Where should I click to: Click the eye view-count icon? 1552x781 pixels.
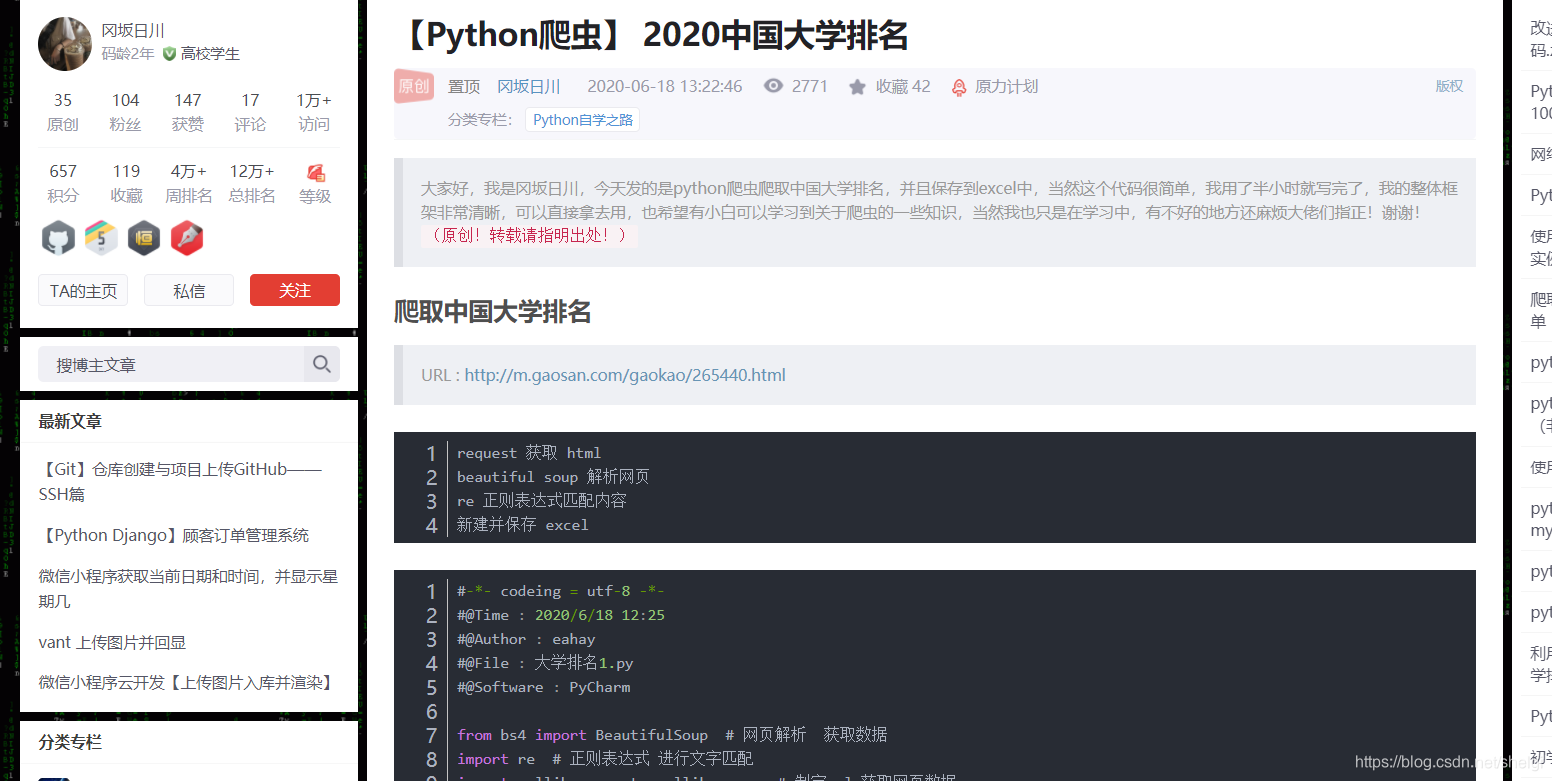pos(773,86)
